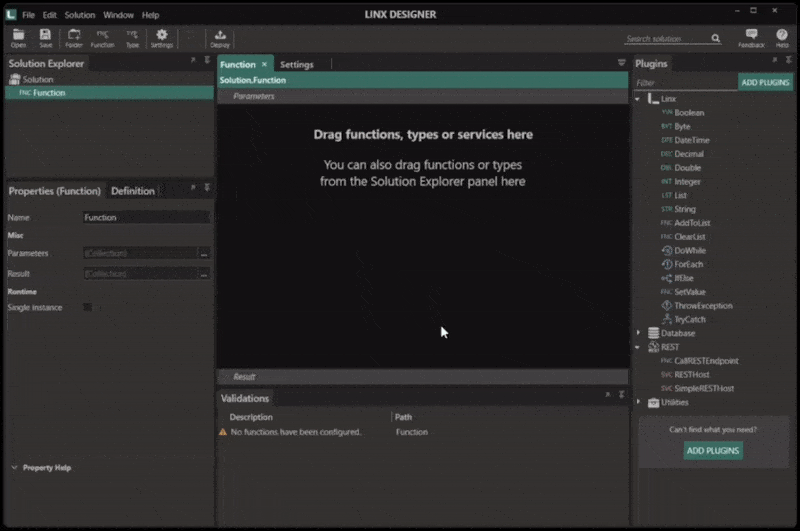This screenshot has height=531, width=800.
Task: Close the Function editor tab
Action: [x=264, y=64]
